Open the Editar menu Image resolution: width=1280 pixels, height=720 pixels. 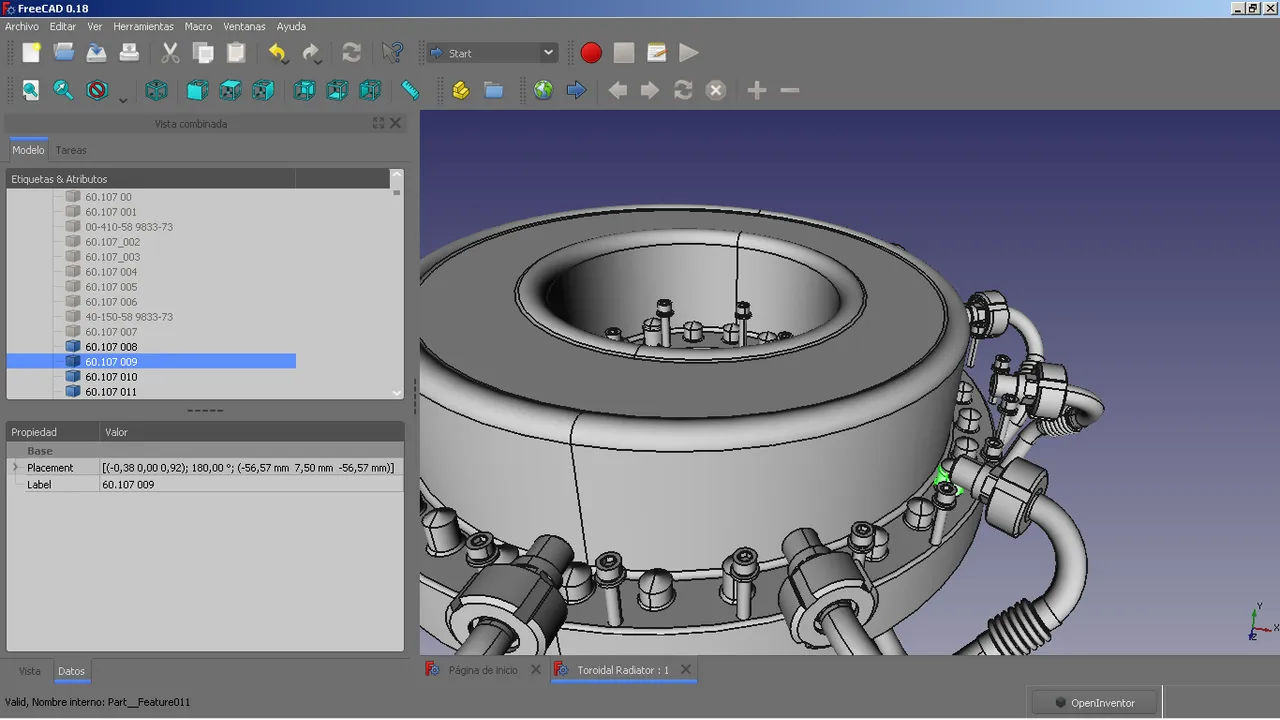(63, 26)
